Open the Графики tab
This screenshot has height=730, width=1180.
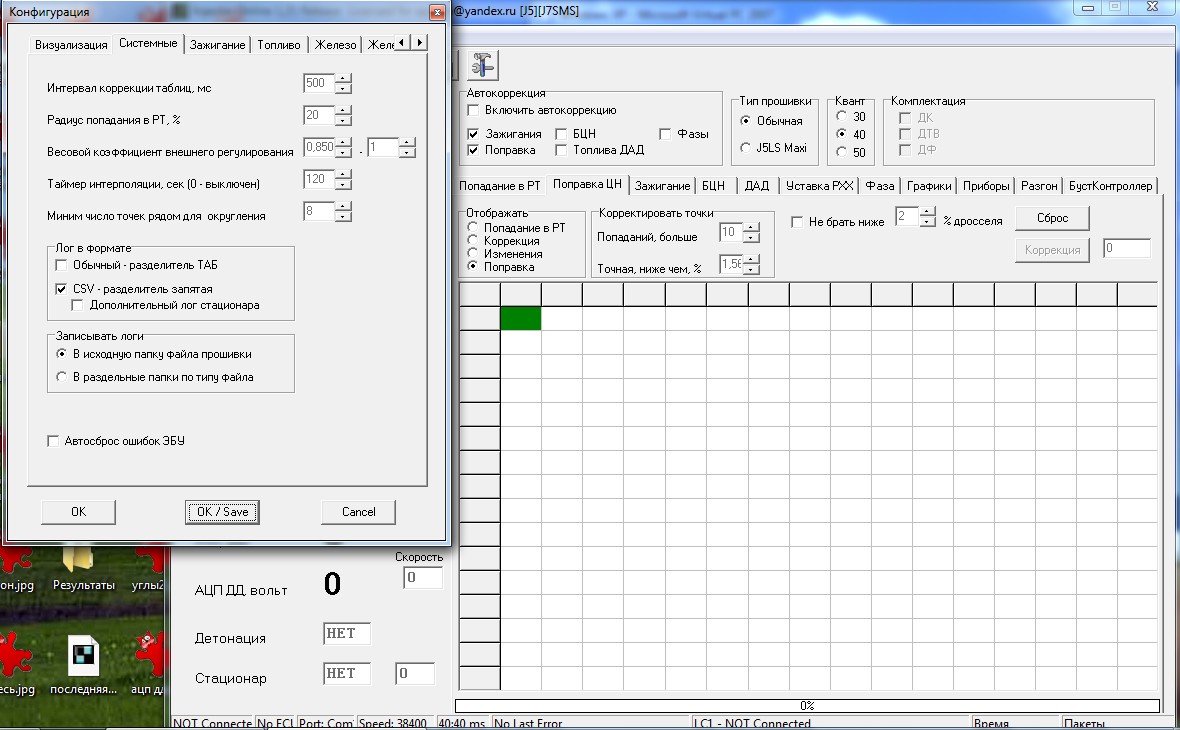coord(929,186)
